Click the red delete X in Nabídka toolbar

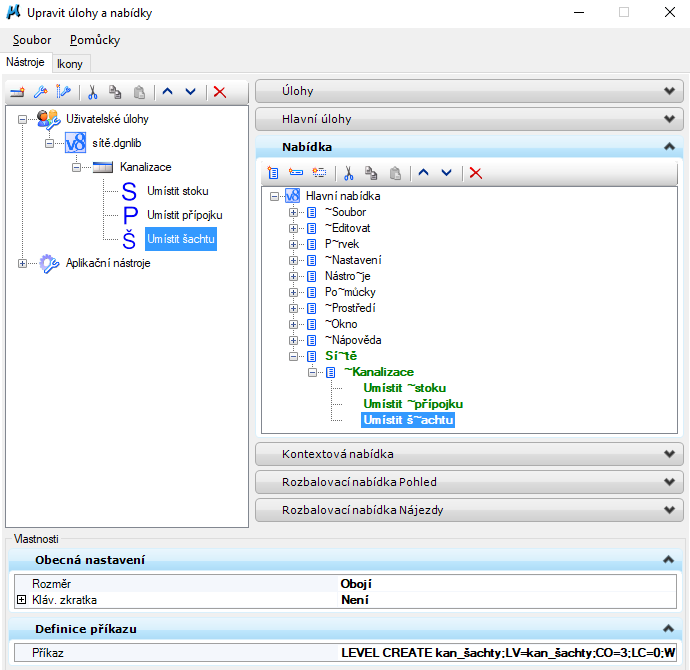pyautogui.click(x=476, y=173)
